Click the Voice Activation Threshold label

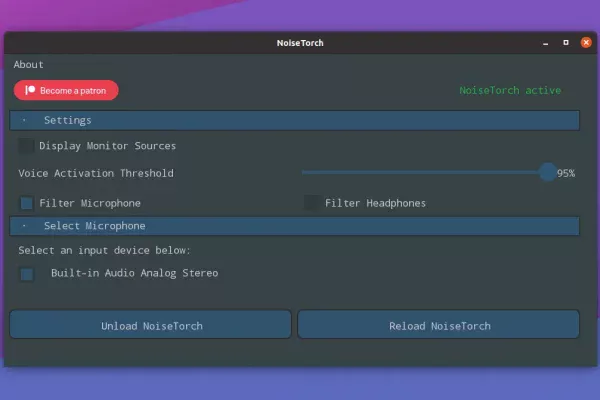pyautogui.click(x=96, y=173)
